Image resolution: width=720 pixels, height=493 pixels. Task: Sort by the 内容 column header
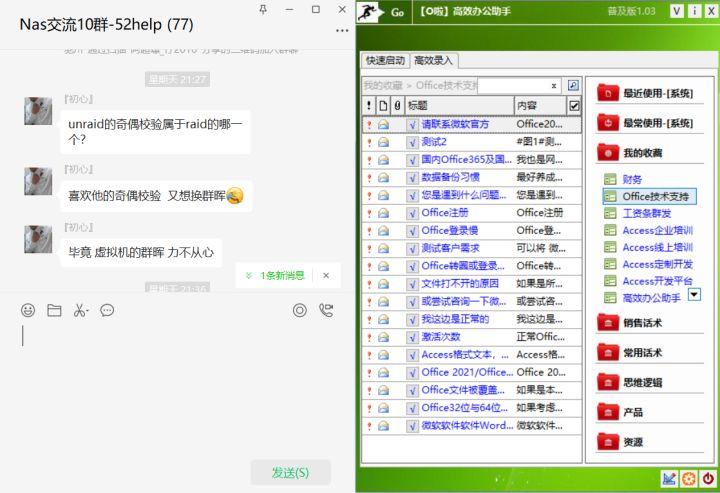(540, 106)
